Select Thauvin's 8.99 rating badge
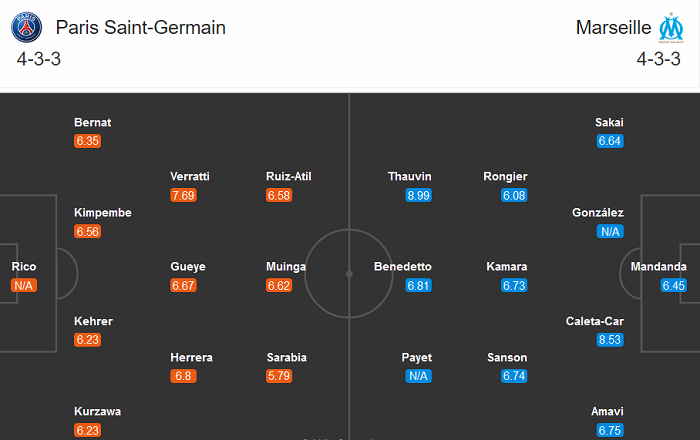 [x=418, y=195]
